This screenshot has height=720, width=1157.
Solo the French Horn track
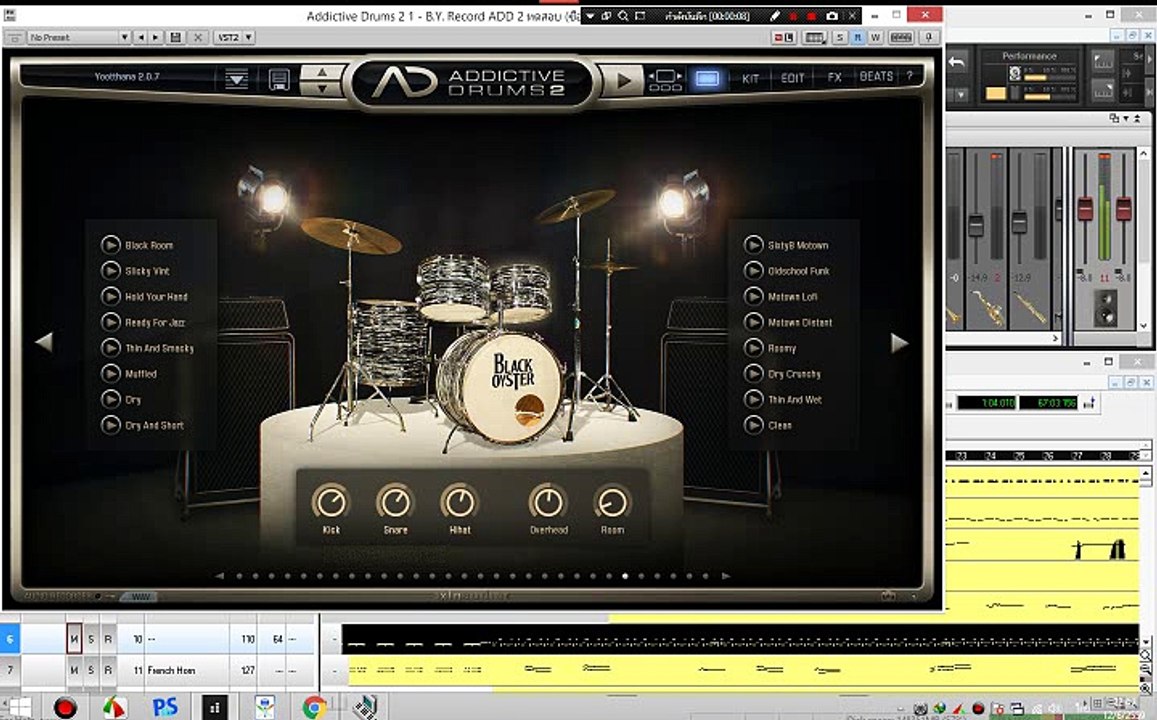click(91, 670)
